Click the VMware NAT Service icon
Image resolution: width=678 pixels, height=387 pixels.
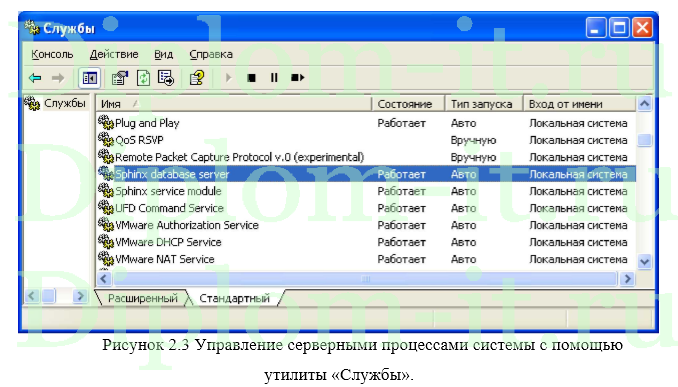tap(106, 258)
